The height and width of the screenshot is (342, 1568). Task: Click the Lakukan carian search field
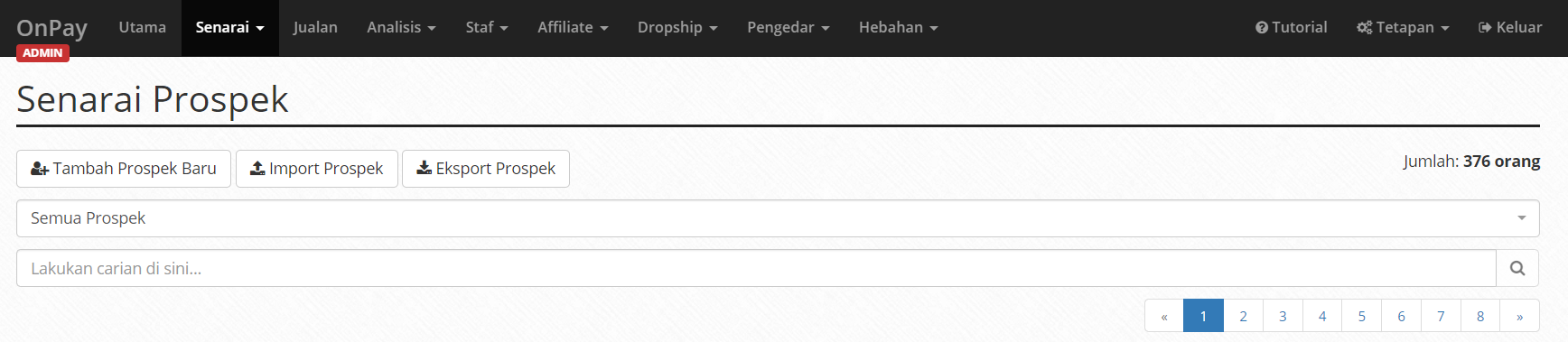(756, 268)
